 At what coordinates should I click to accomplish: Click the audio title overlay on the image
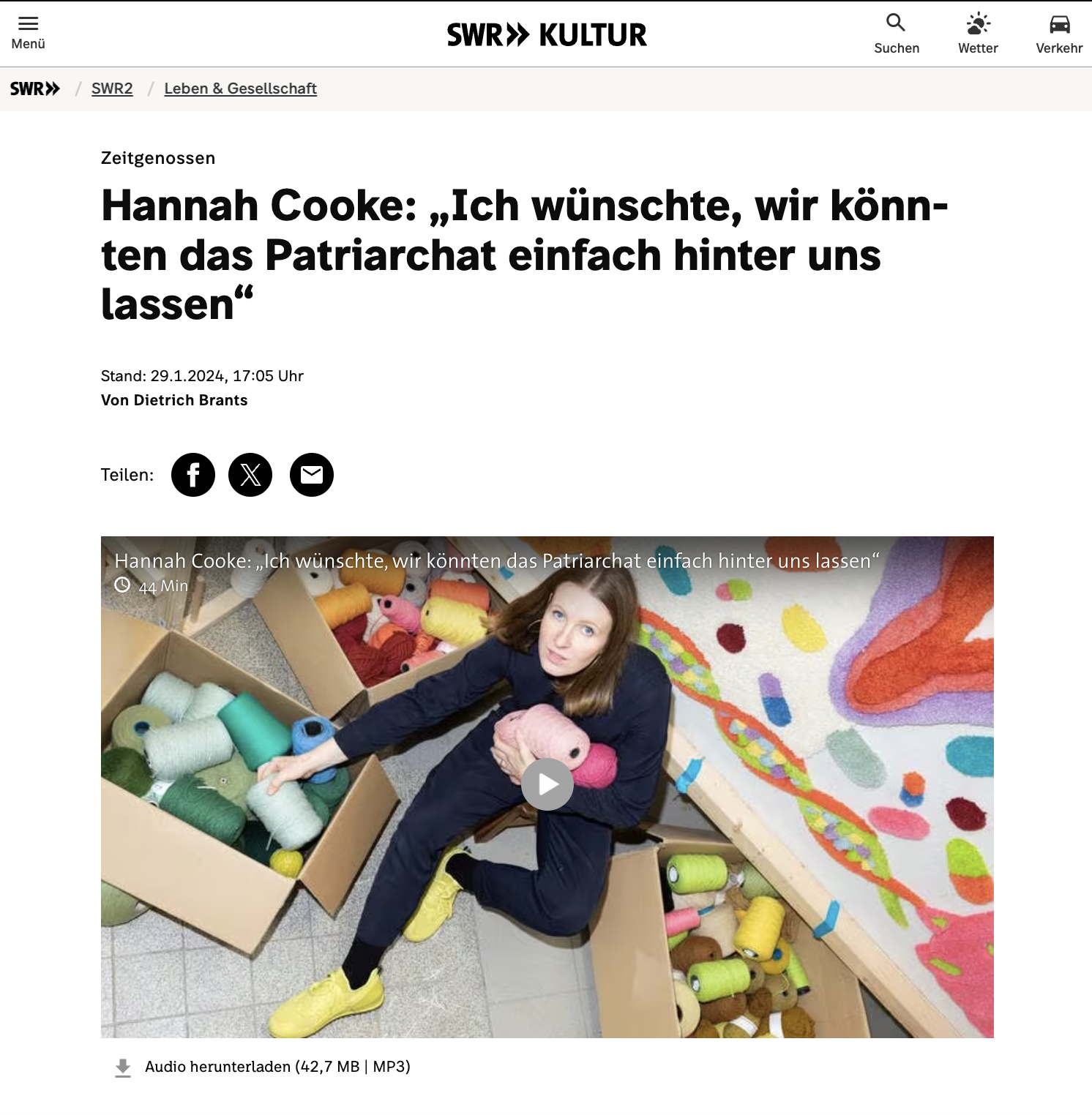point(497,561)
